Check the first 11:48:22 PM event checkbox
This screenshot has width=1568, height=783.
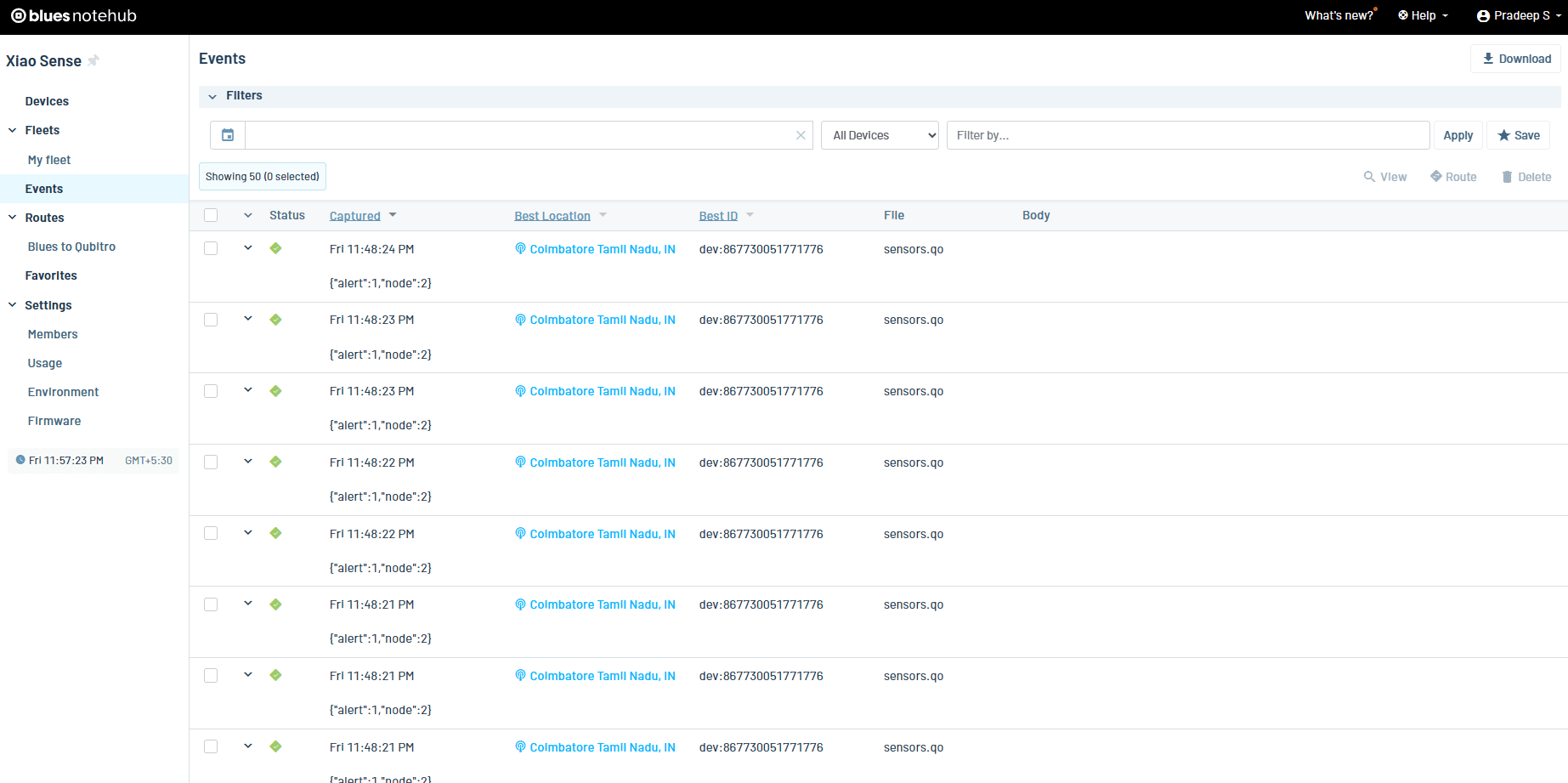tap(211, 462)
